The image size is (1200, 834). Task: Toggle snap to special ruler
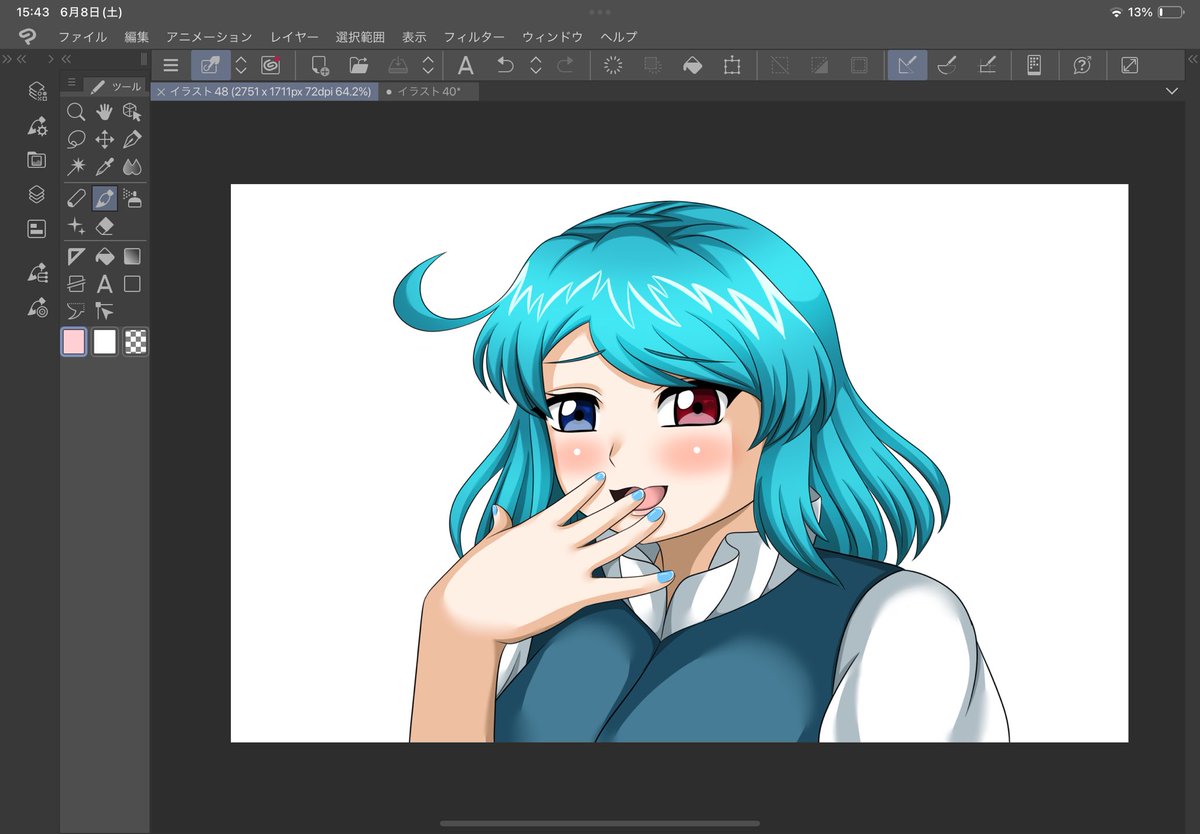pyautogui.click(x=947, y=65)
